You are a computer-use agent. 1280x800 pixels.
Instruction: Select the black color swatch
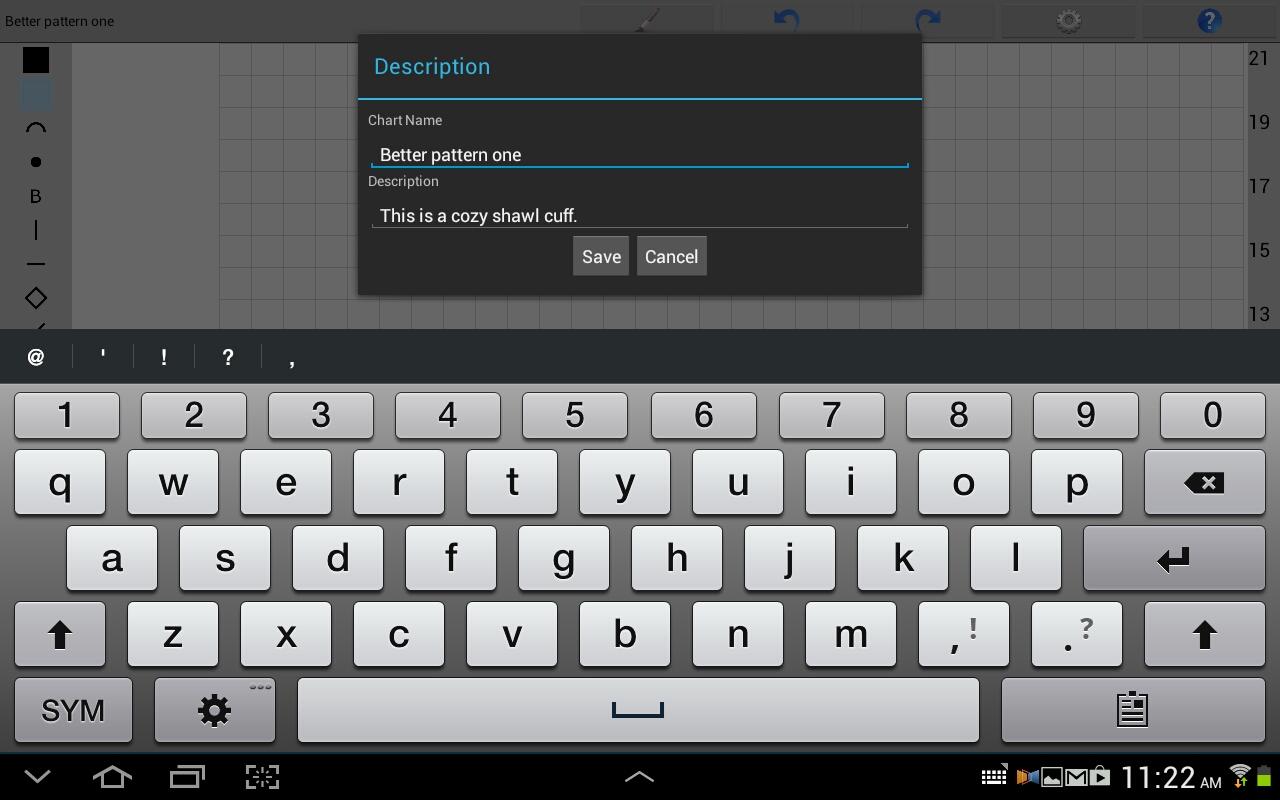36,60
